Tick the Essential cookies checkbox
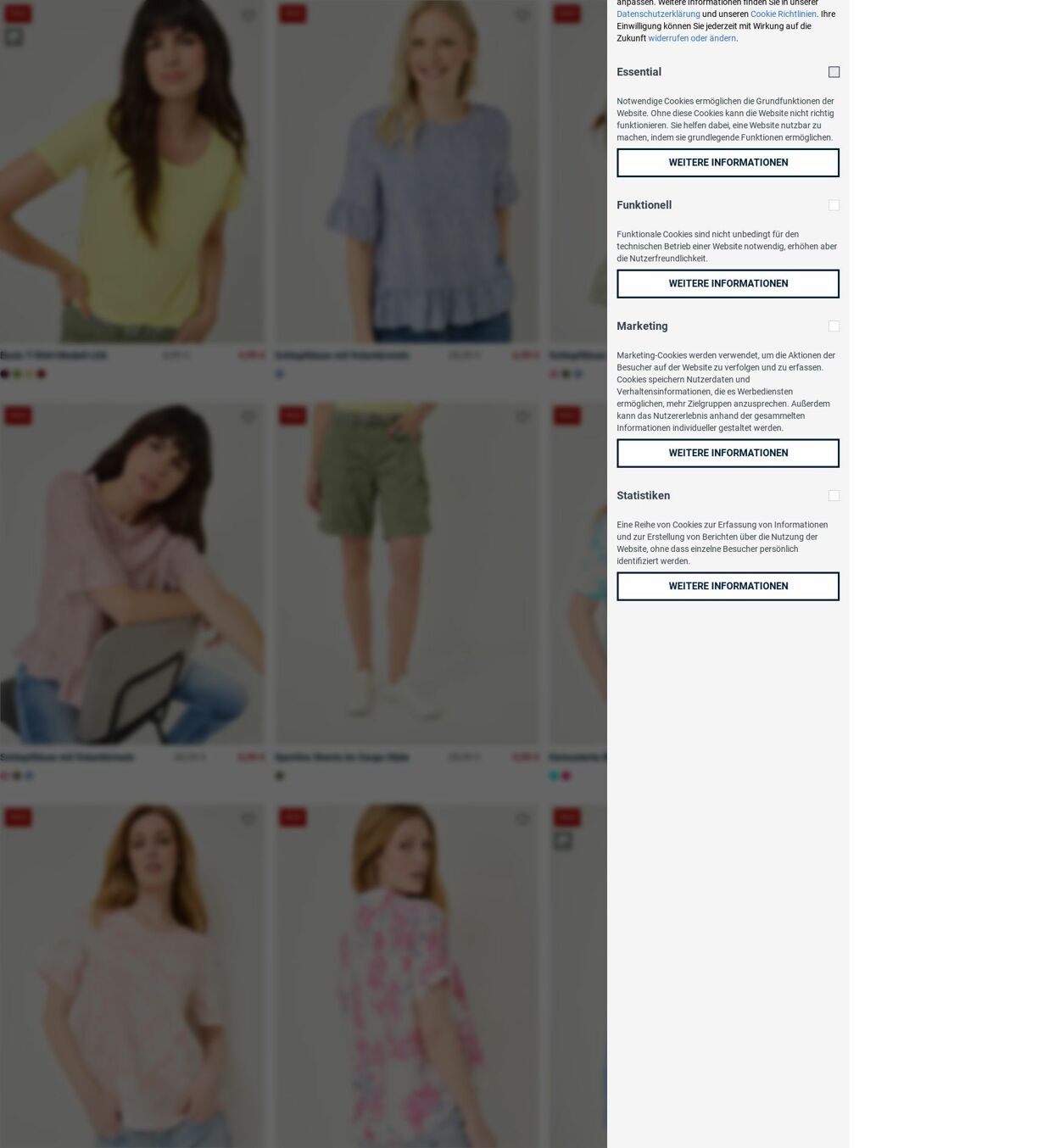 pos(834,72)
